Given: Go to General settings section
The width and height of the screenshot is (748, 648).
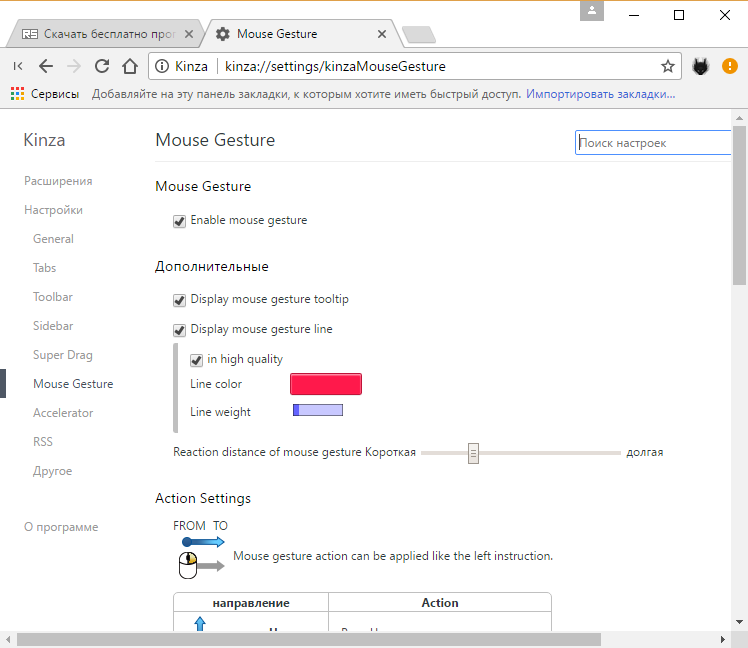Looking at the screenshot, I should click(x=53, y=239).
